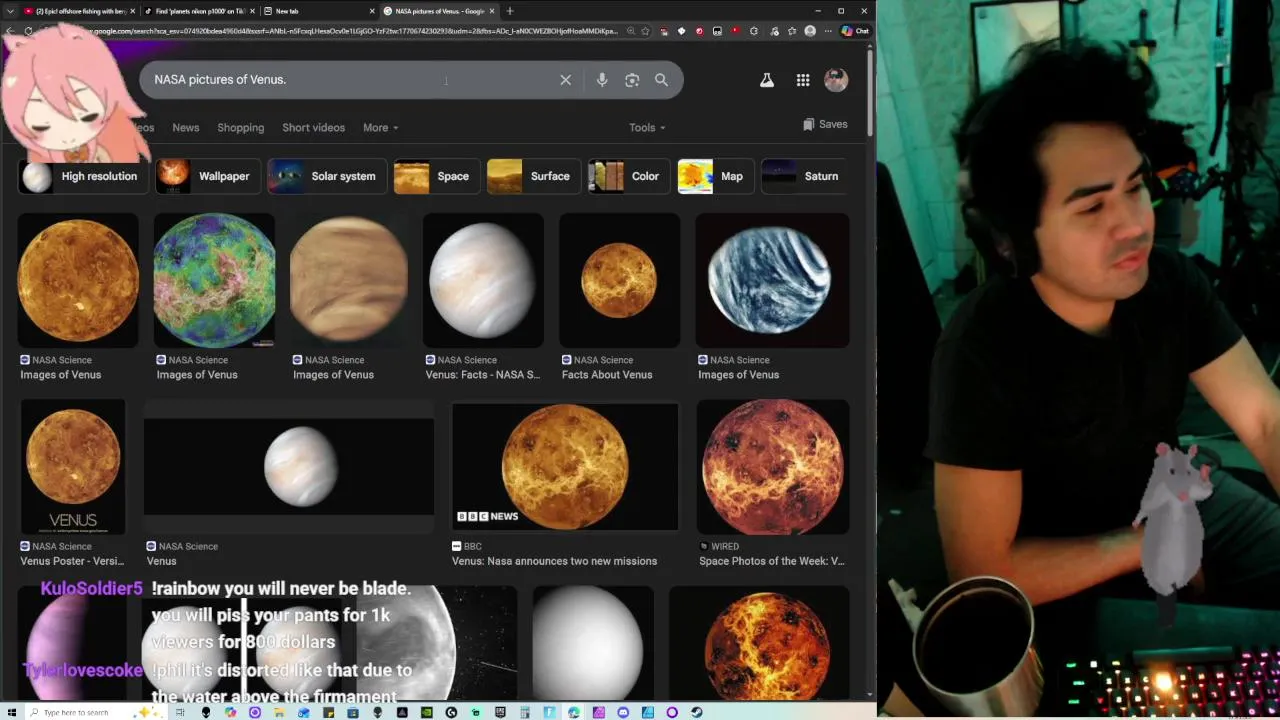
Task: Filter by Space chip
Action: coord(436,176)
